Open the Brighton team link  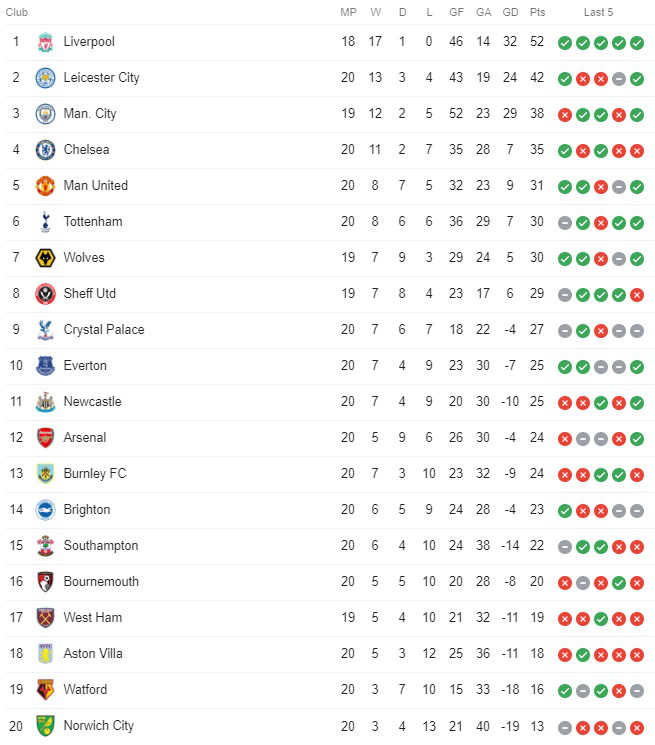point(87,510)
